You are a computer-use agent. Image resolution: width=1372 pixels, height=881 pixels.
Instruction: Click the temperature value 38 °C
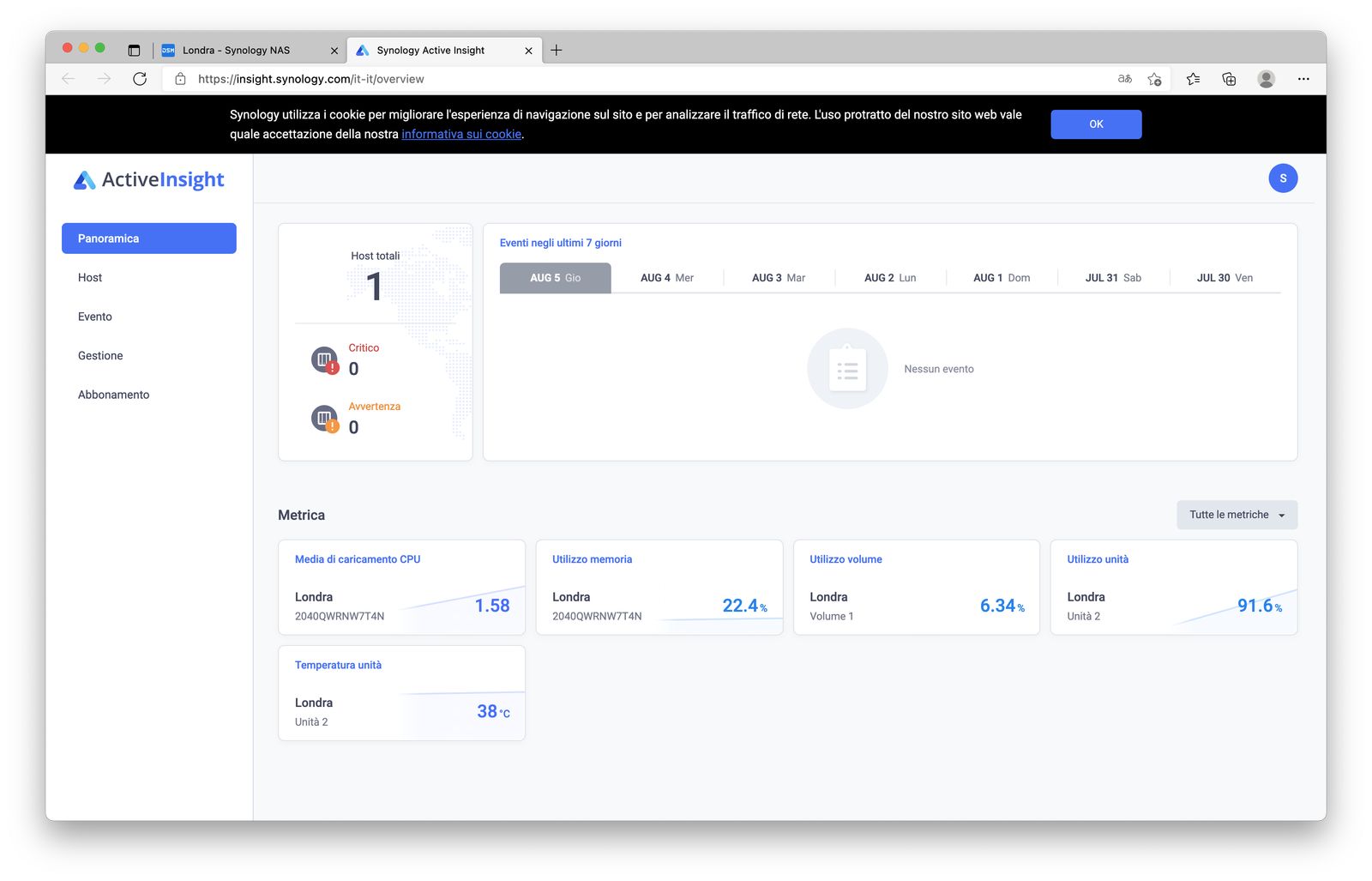(x=493, y=711)
